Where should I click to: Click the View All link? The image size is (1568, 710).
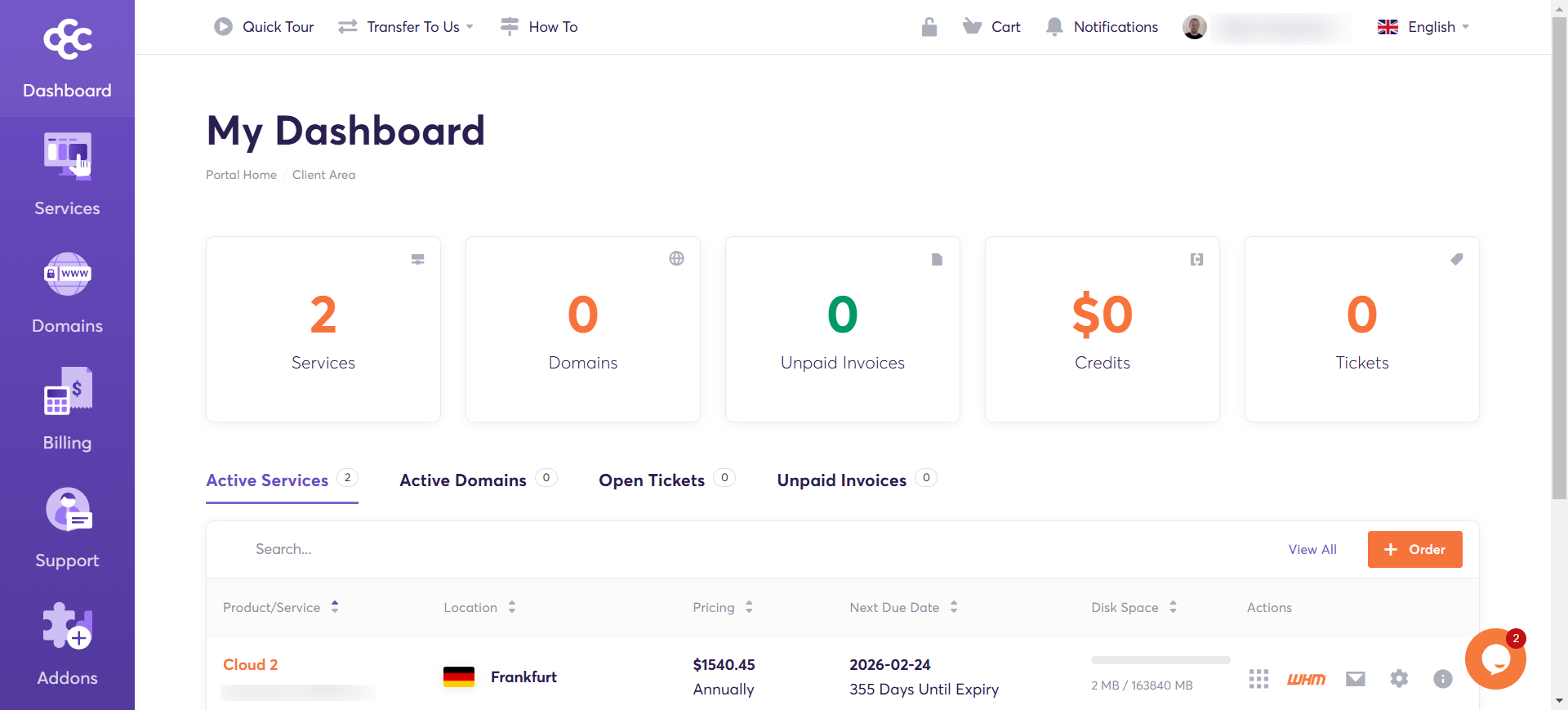click(x=1312, y=550)
